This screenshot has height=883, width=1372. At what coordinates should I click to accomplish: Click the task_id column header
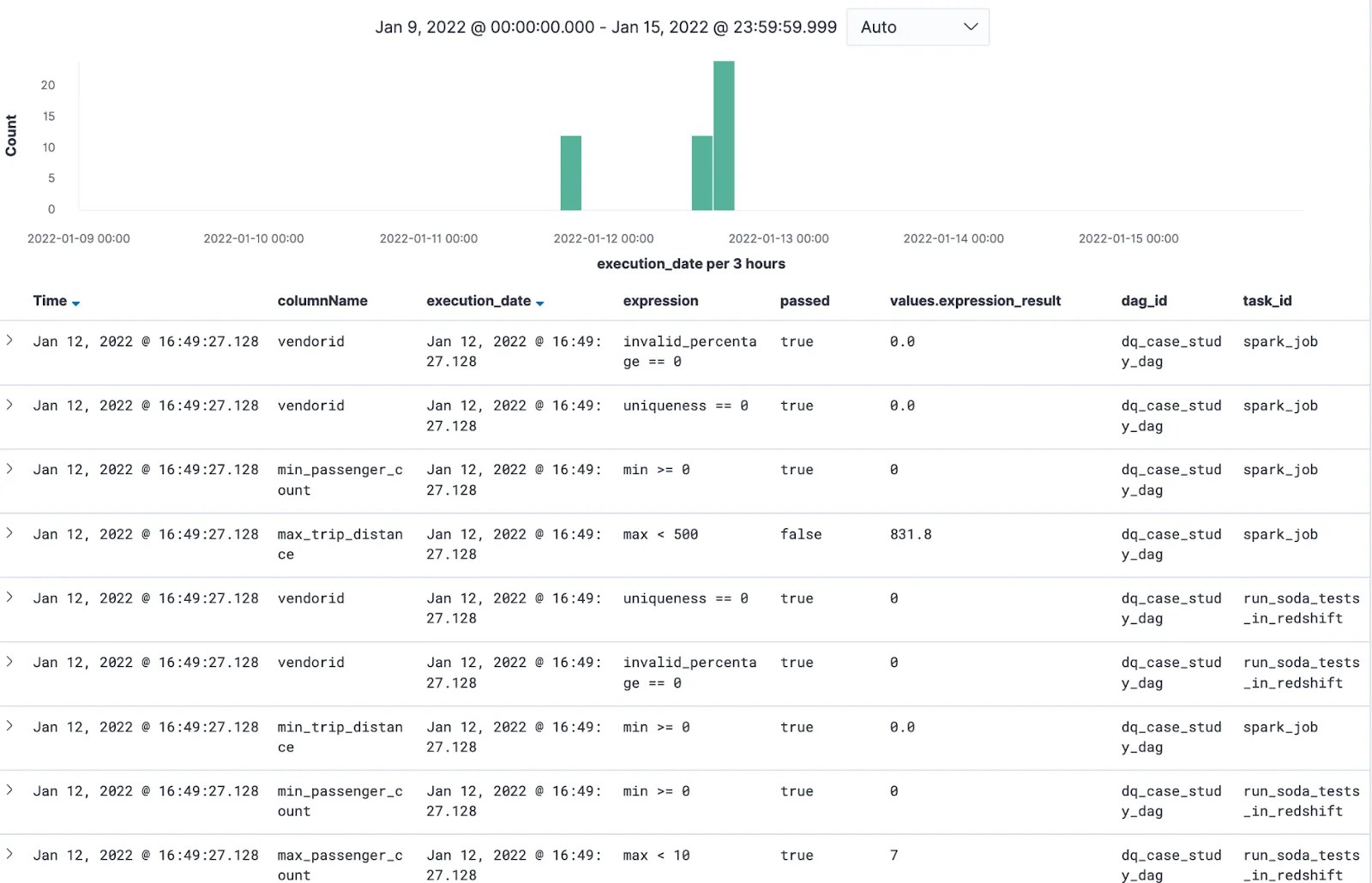click(1267, 301)
